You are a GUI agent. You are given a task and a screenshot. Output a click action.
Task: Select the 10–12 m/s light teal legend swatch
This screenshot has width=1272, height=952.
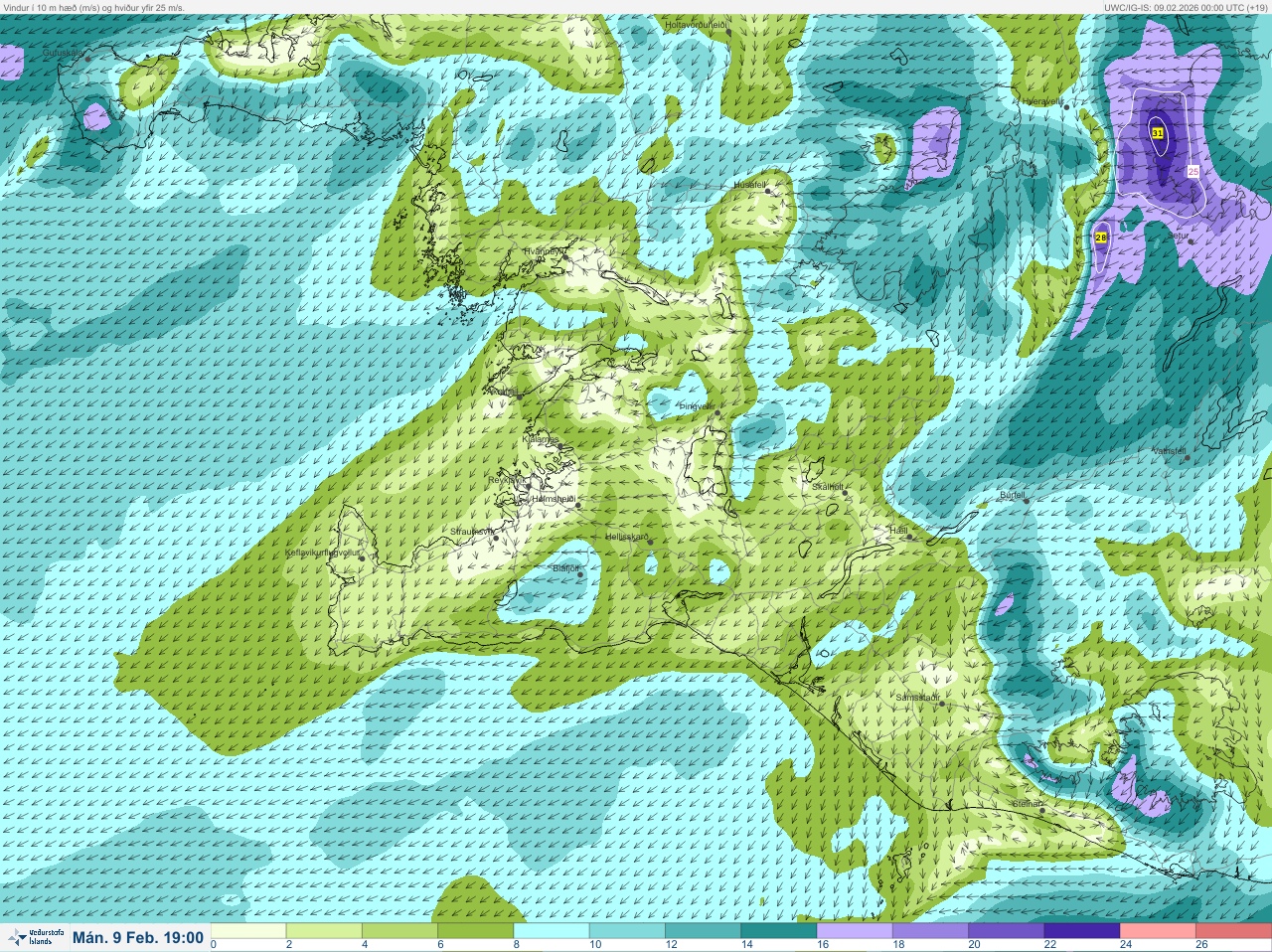point(627,930)
